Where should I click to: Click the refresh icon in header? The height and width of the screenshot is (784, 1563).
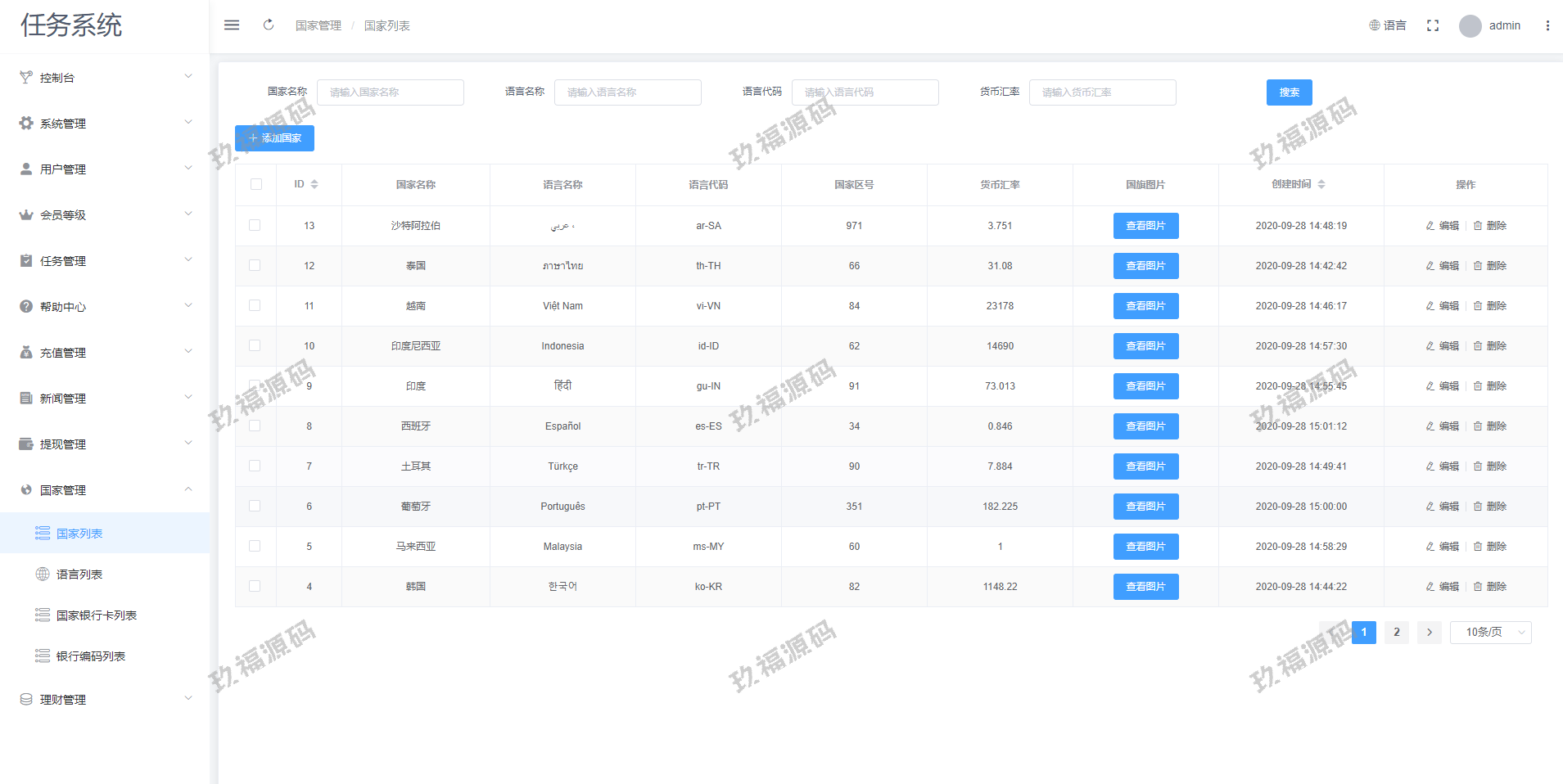coord(269,25)
